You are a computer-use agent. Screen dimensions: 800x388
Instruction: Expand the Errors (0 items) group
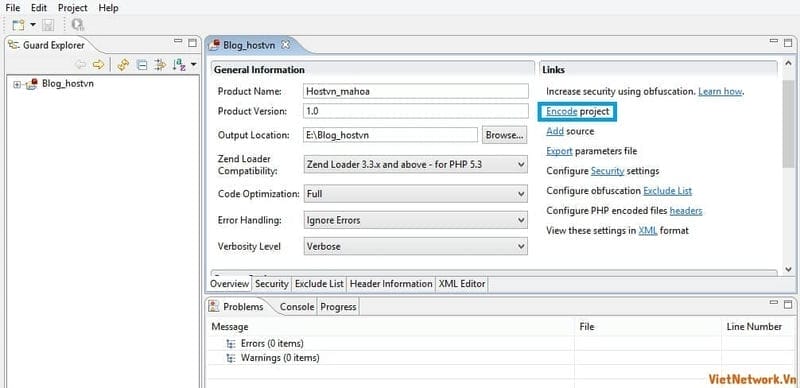click(x=231, y=344)
